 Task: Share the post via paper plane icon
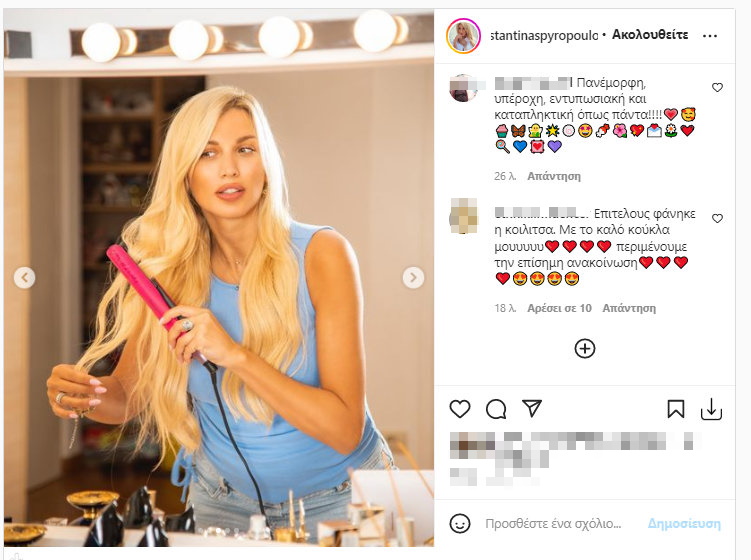point(532,408)
